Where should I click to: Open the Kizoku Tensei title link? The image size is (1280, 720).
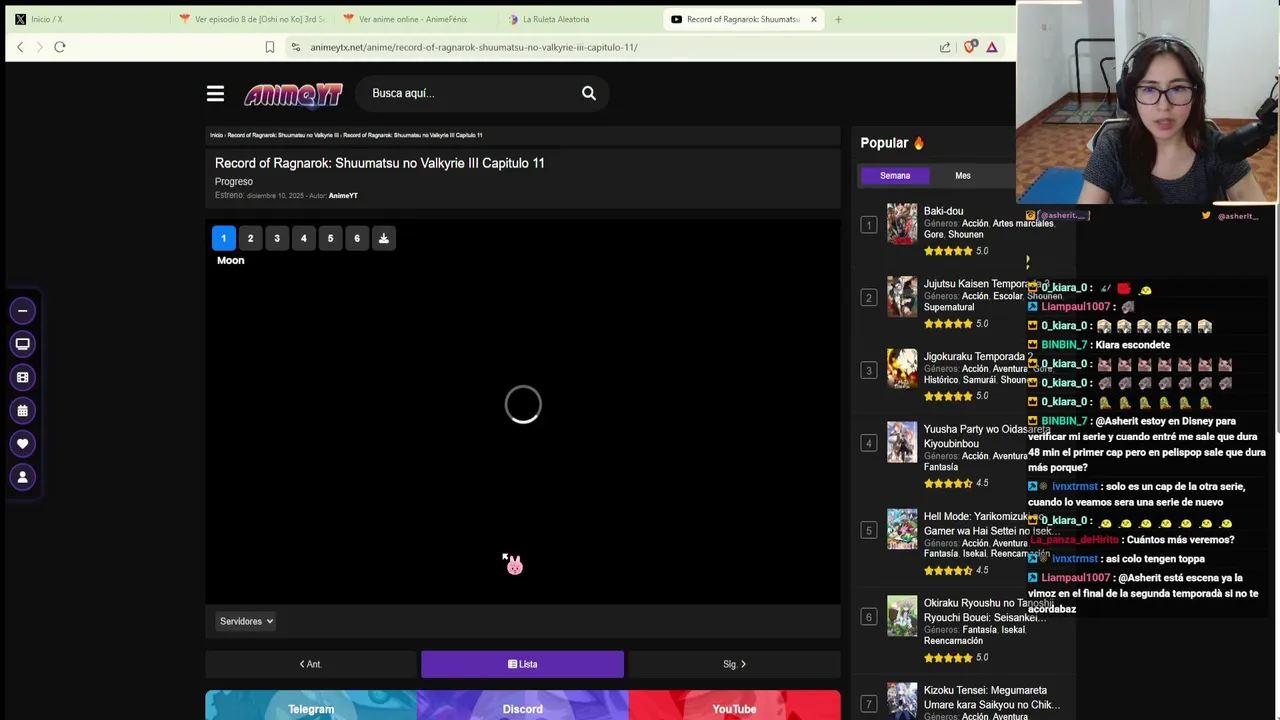991,697
